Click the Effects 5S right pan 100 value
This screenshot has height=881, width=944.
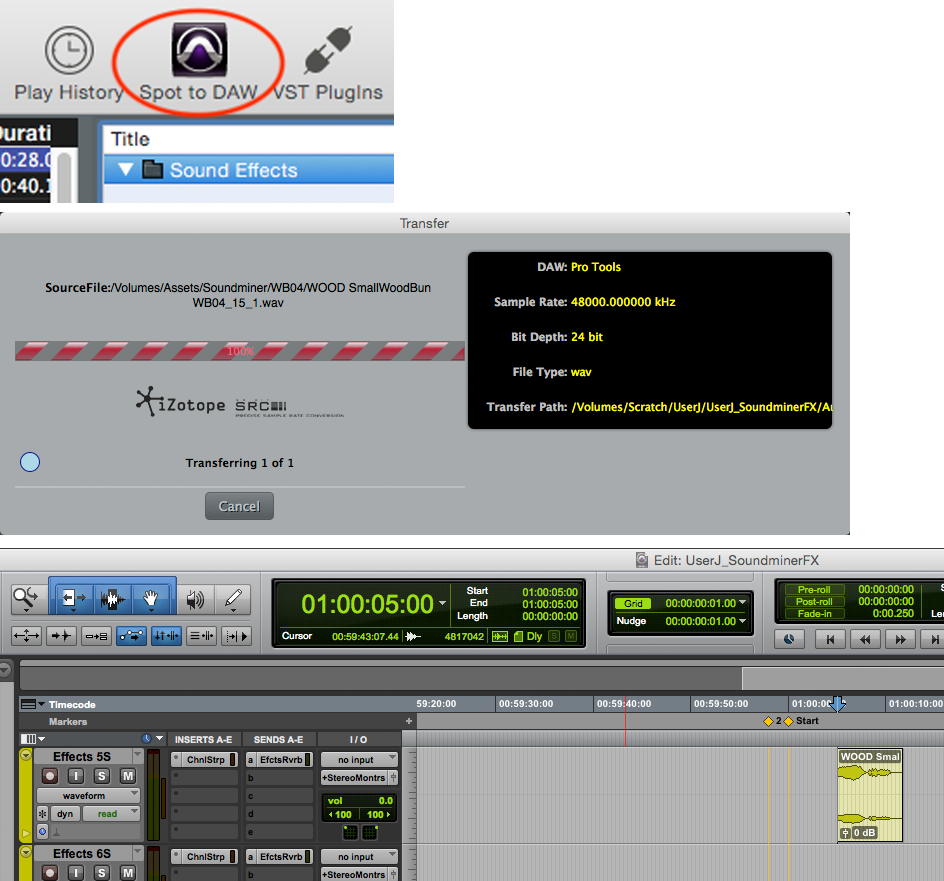pyautogui.click(x=377, y=814)
